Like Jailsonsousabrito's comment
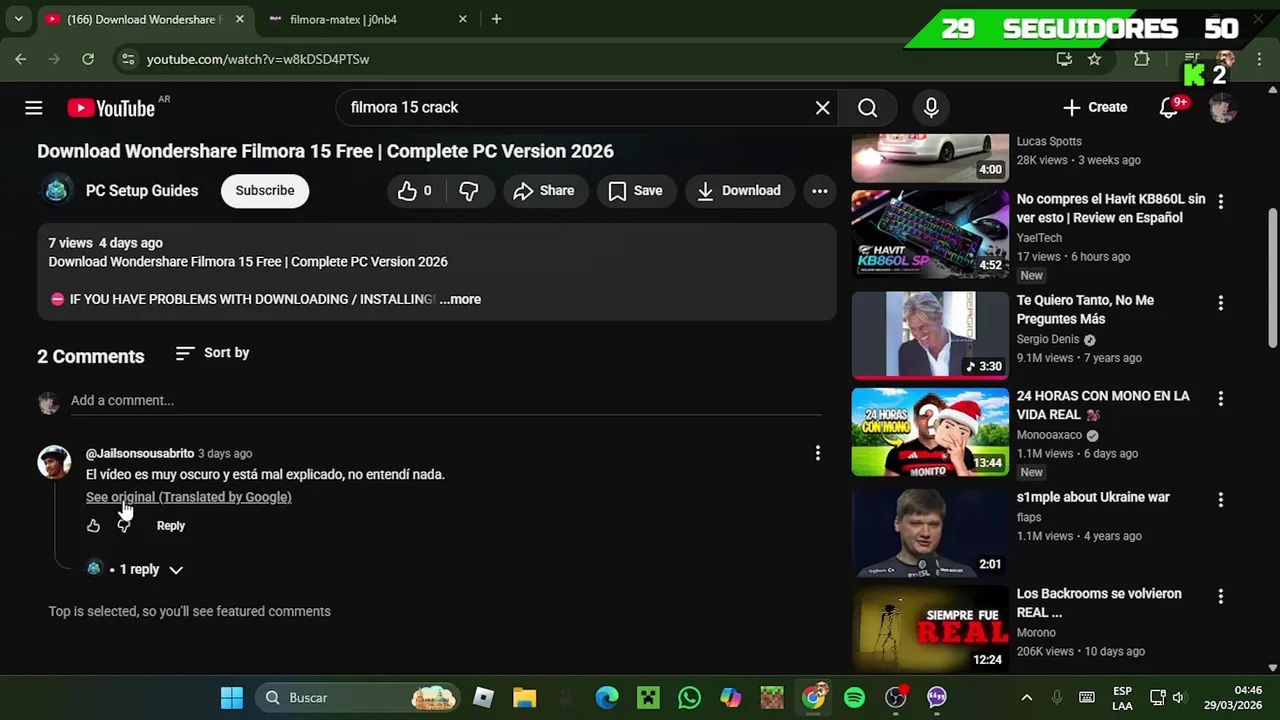Screen dimensions: 1280x720 coord(93,526)
